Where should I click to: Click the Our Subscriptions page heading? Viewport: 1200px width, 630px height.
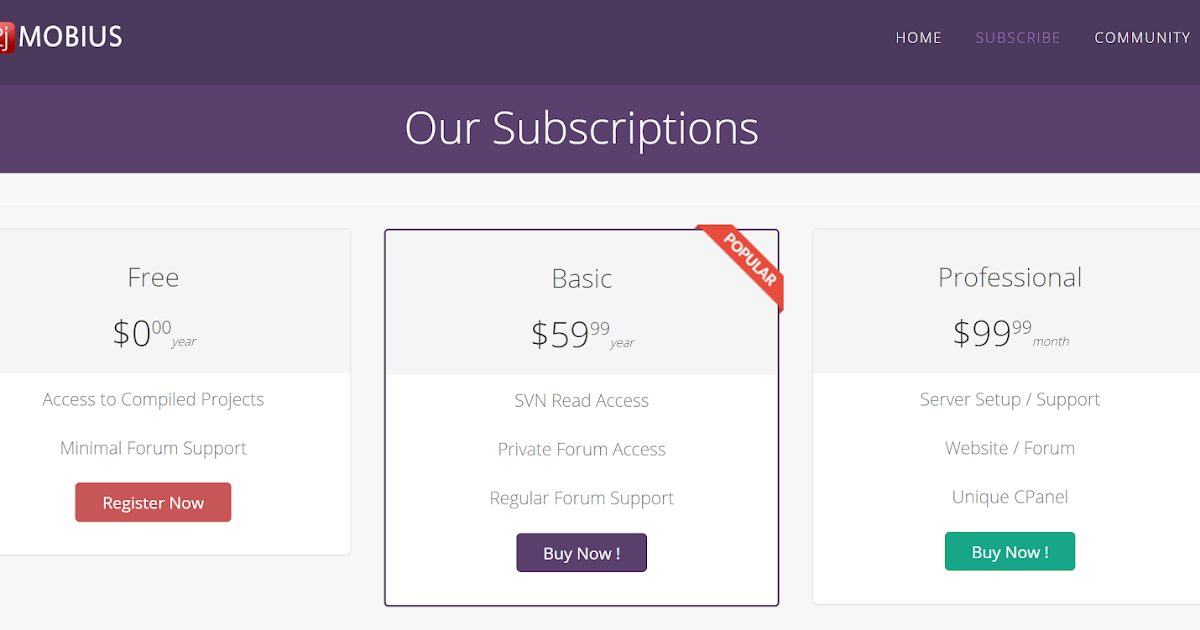581,128
